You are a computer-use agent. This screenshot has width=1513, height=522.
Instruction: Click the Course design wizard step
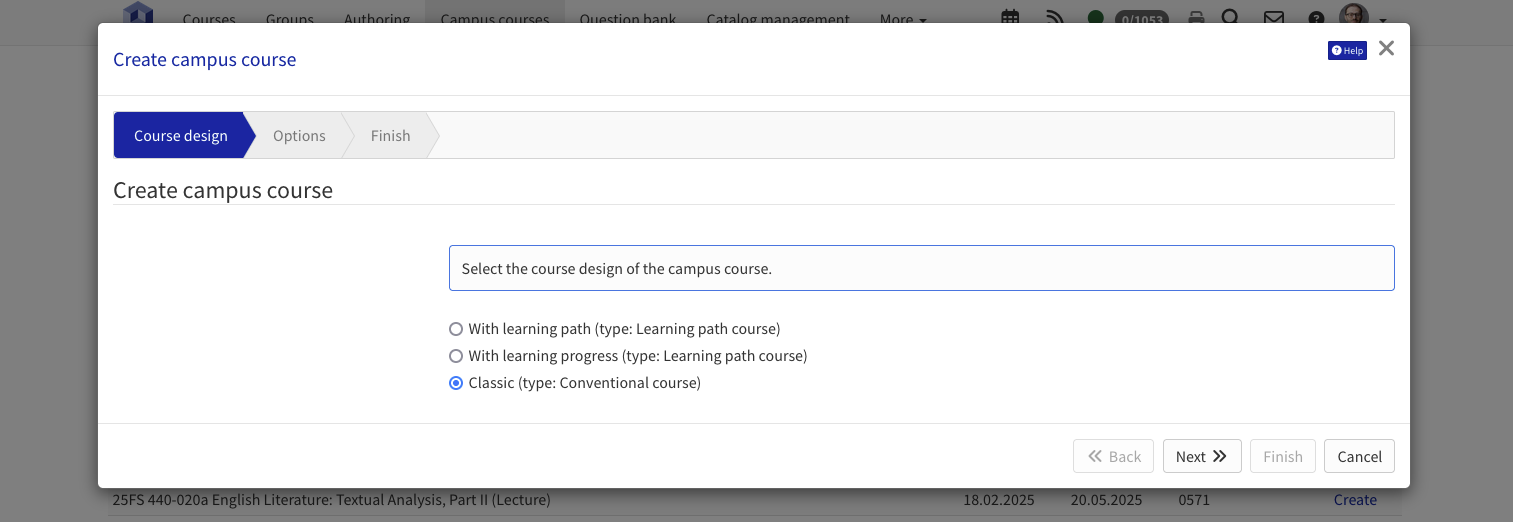(180, 136)
